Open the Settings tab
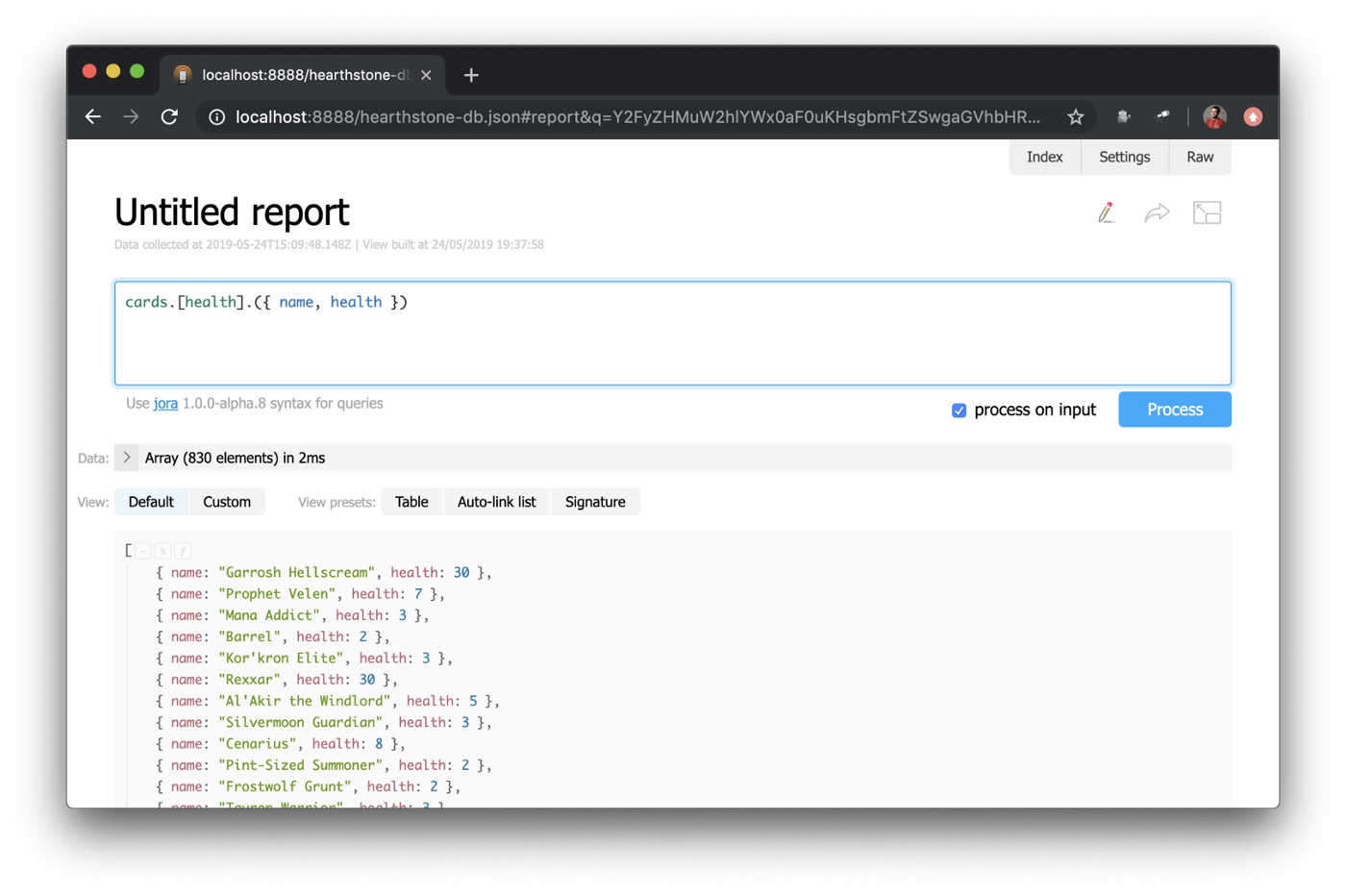This screenshot has width=1346, height=896. [1124, 157]
